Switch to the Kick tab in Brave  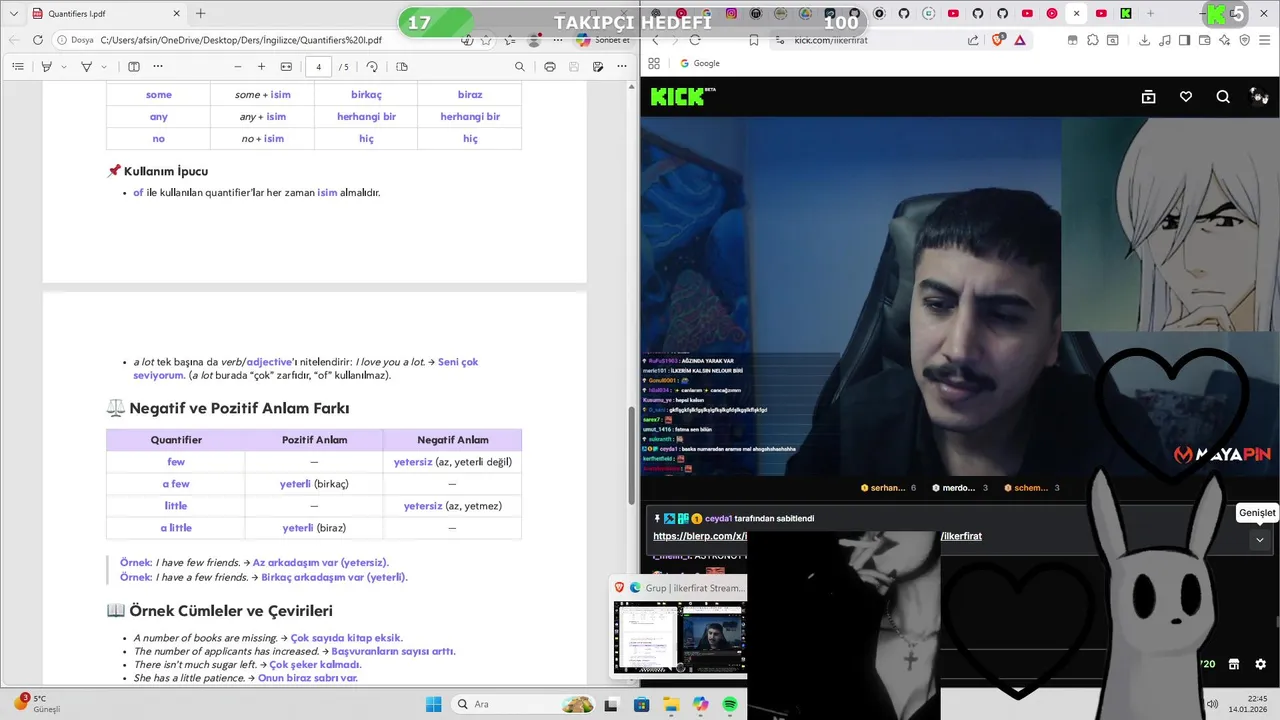click(1126, 13)
